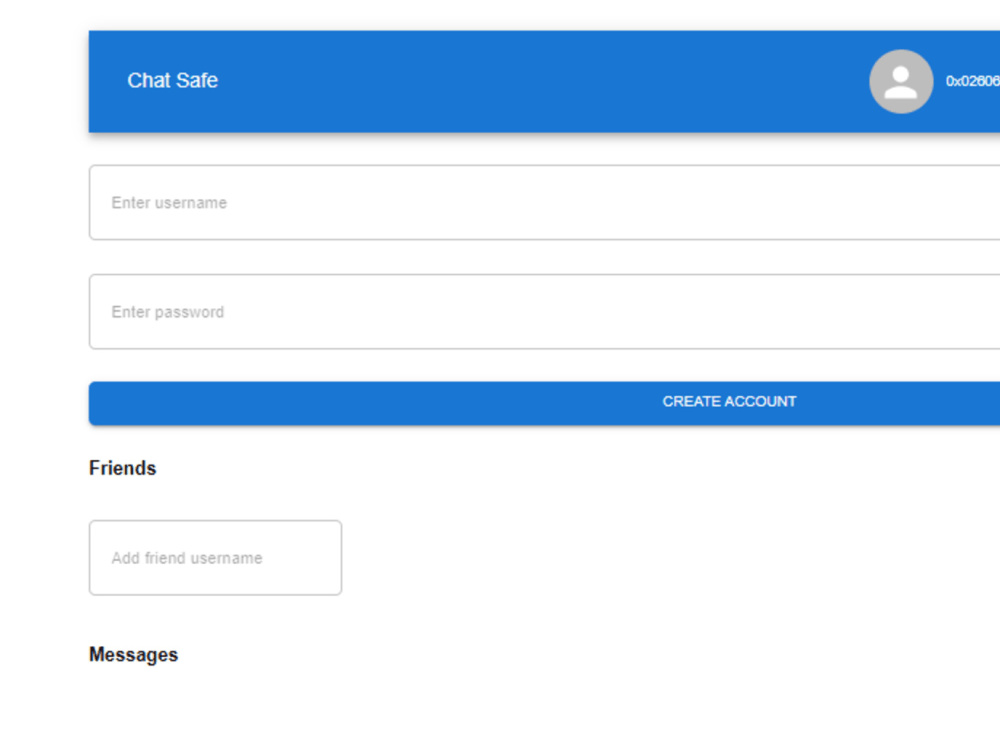Click the Friends section heading
This screenshot has width=1000, height=750.
click(x=122, y=468)
